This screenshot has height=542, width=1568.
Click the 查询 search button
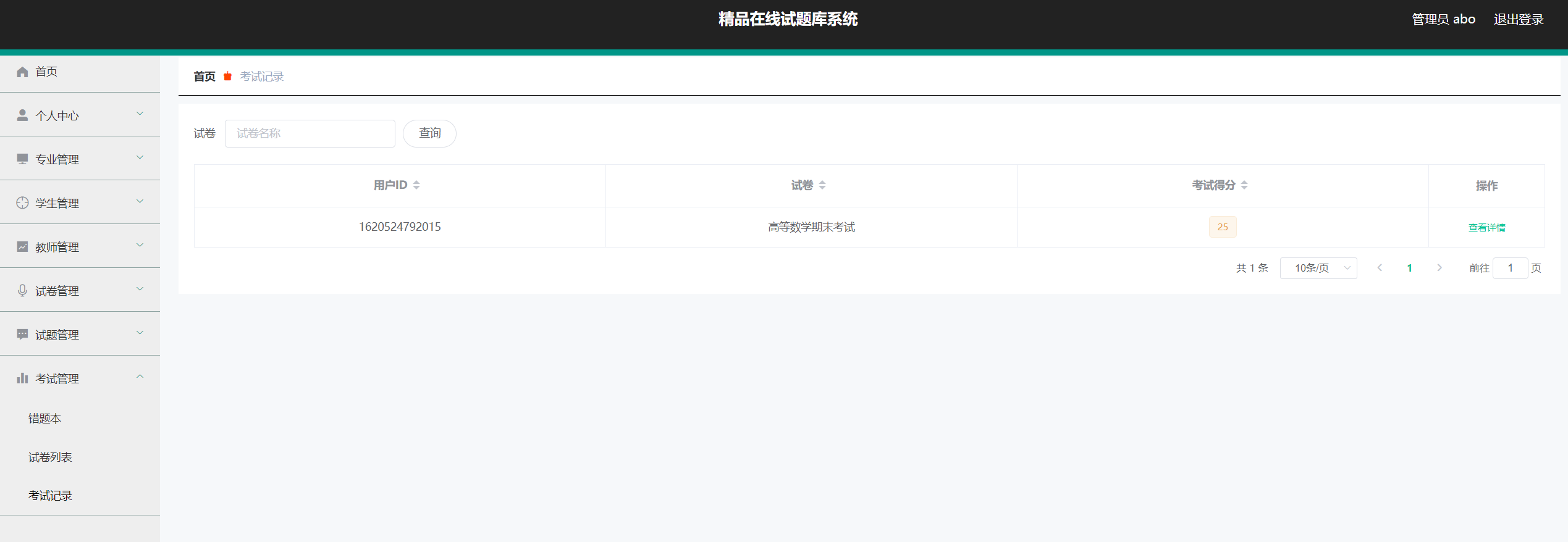[x=429, y=133]
